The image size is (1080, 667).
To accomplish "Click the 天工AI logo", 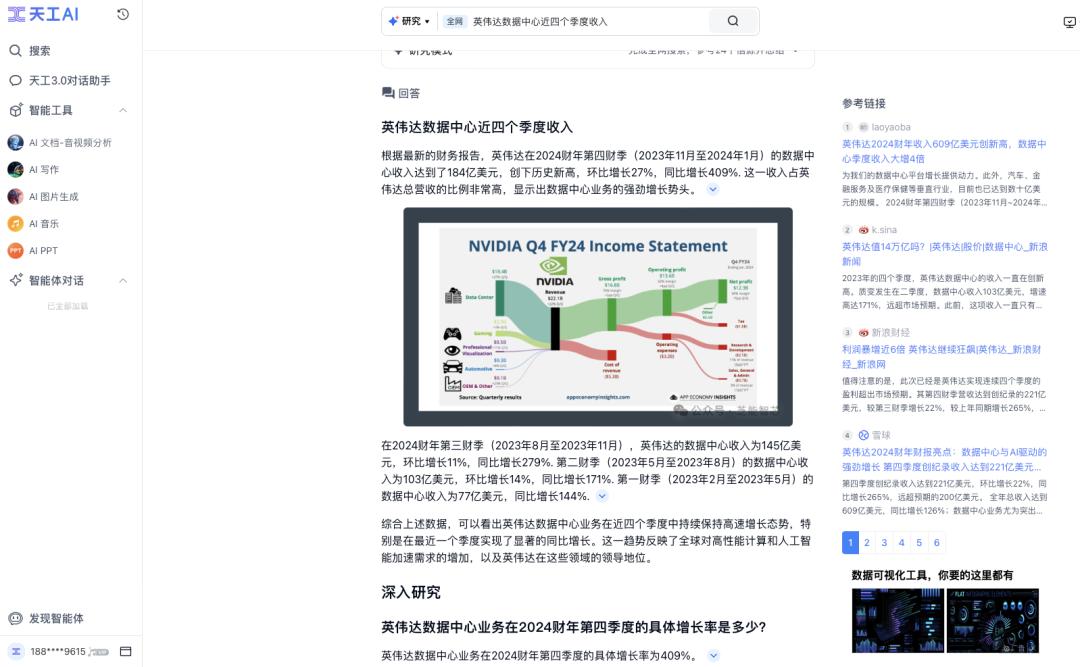I will pyautogui.click(x=43, y=14).
